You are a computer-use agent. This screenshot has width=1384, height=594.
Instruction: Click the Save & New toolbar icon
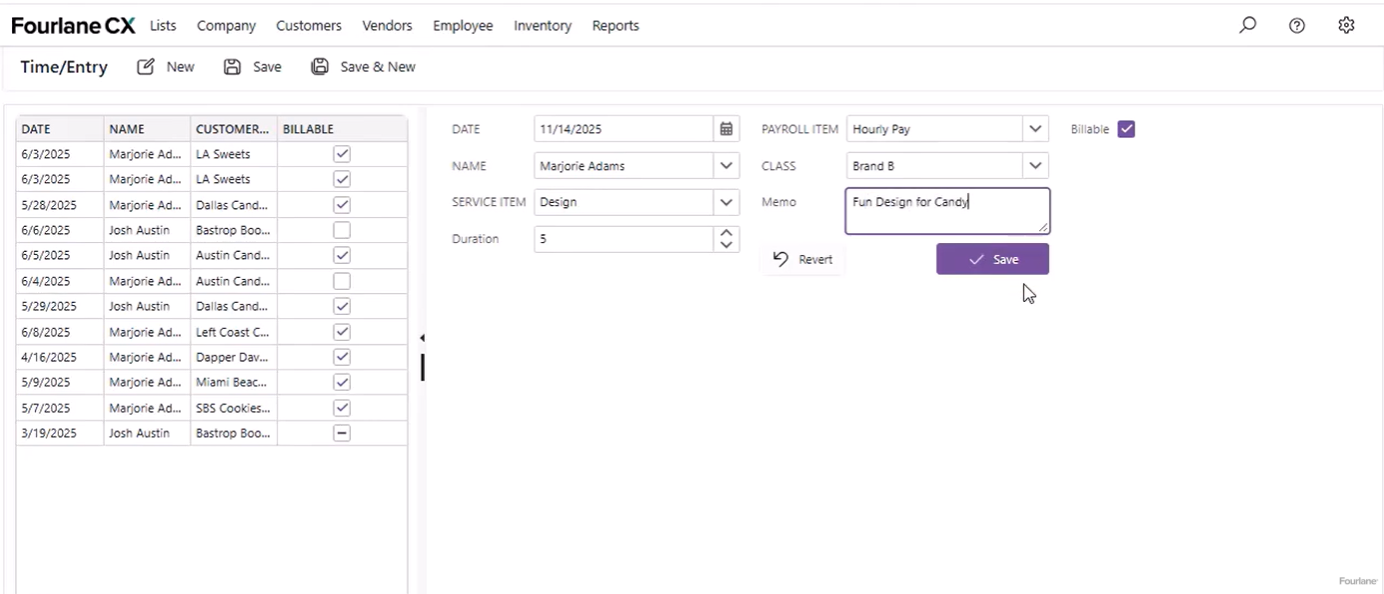click(x=320, y=67)
